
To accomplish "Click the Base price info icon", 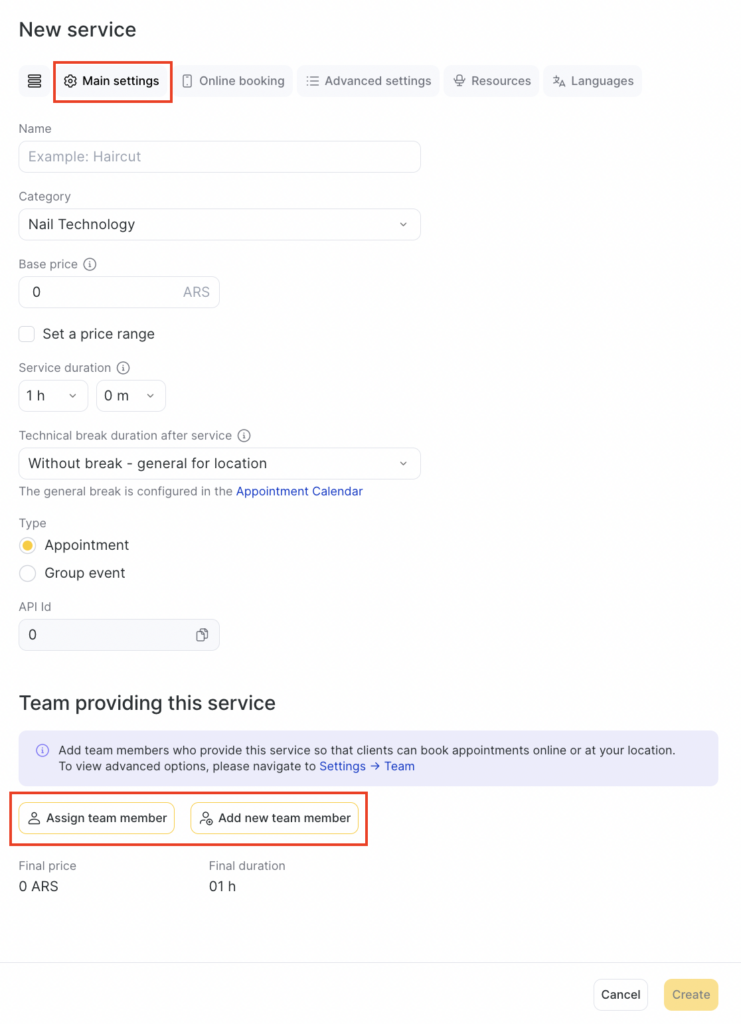I will click(90, 265).
